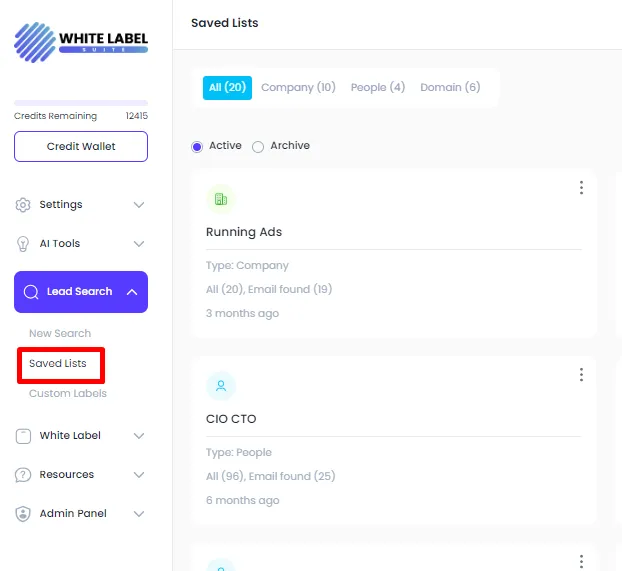Image resolution: width=622 pixels, height=571 pixels.
Task: Expand the Admin Panel chevron
Action: [139, 513]
